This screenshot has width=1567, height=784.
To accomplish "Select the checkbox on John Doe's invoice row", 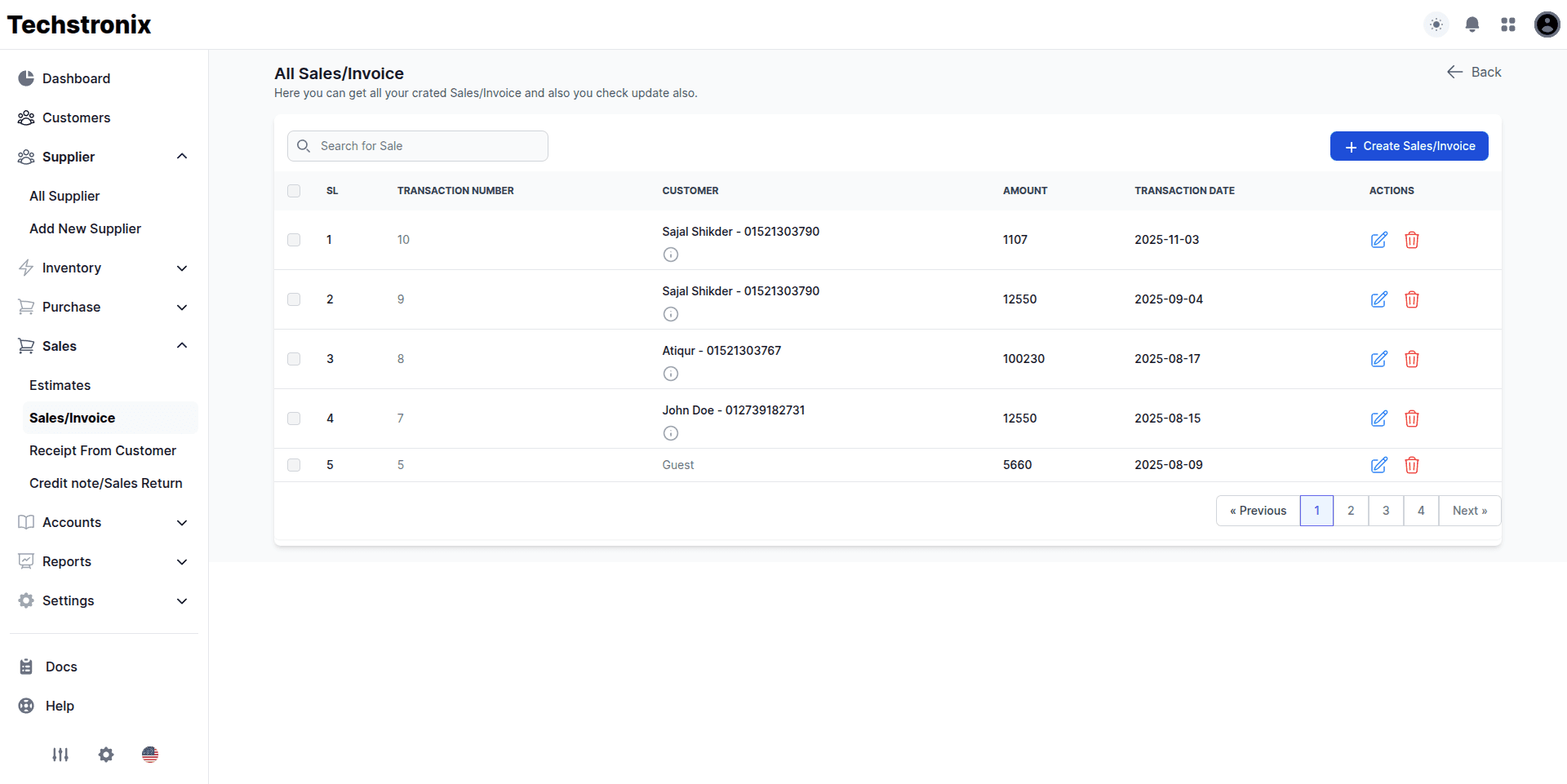I will 294,419.
